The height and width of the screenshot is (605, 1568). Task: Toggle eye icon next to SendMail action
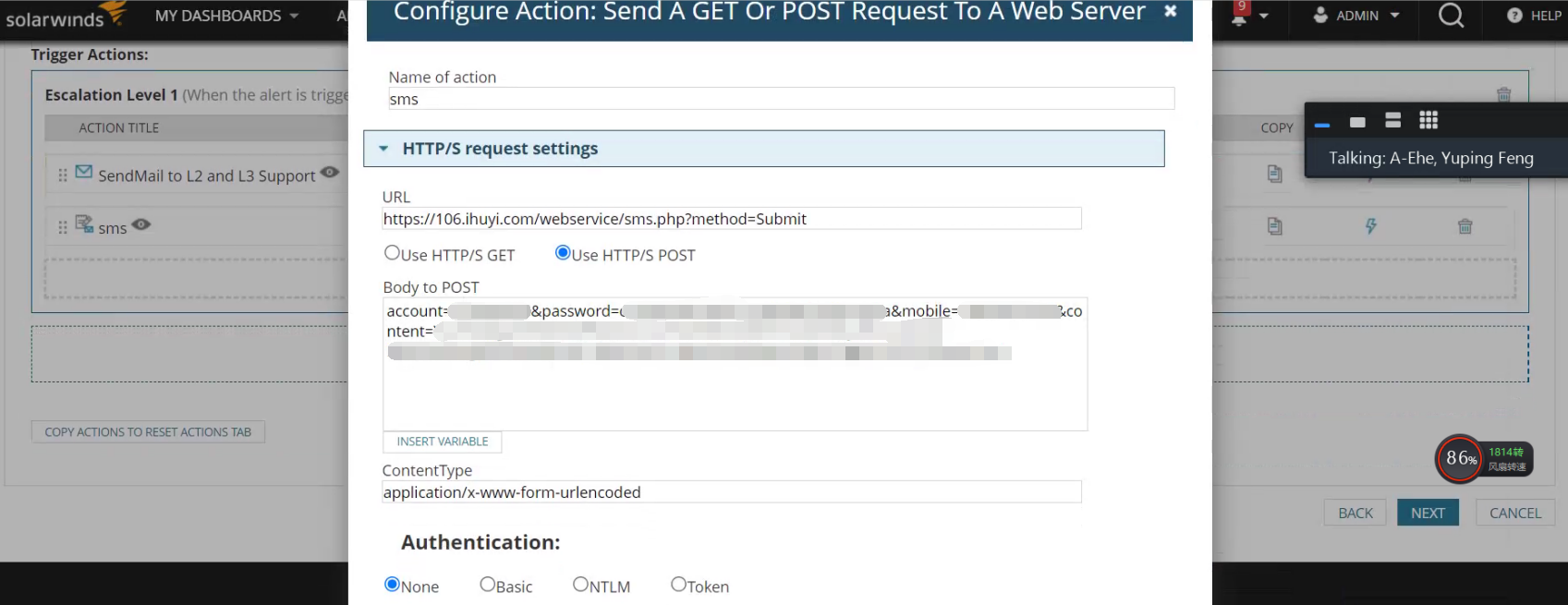point(330,173)
